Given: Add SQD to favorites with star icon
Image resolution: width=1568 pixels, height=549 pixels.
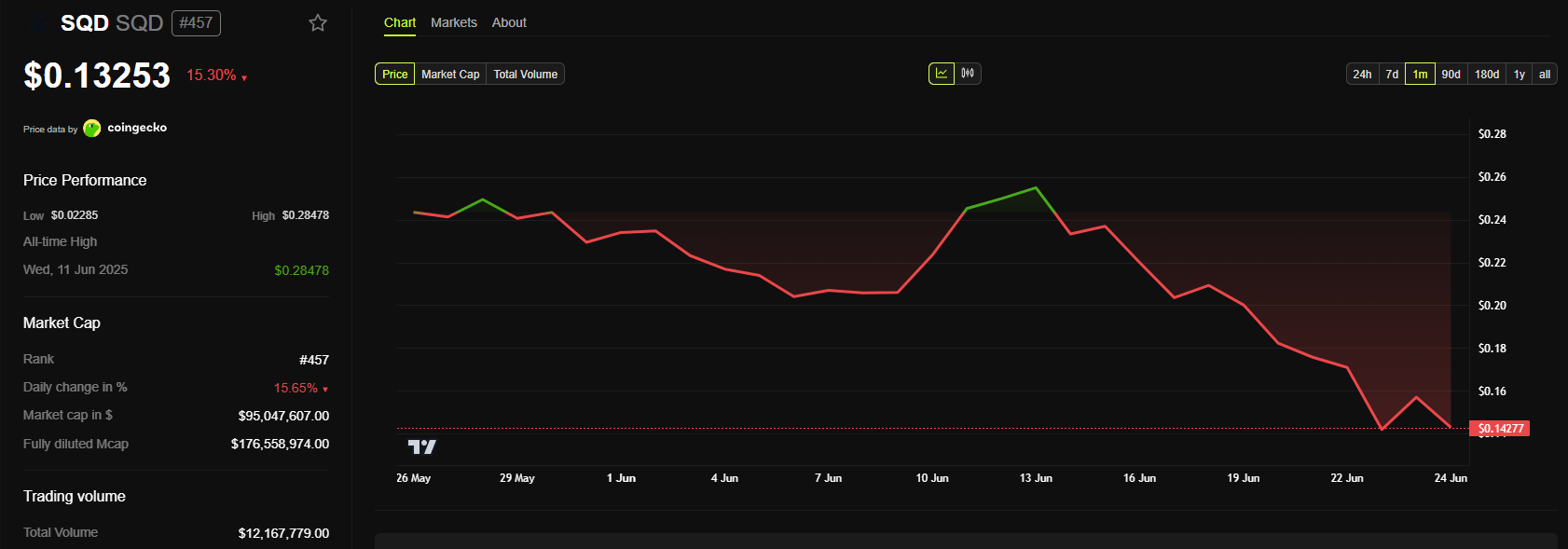Looking at the screenshot, I should click(318, 23).
